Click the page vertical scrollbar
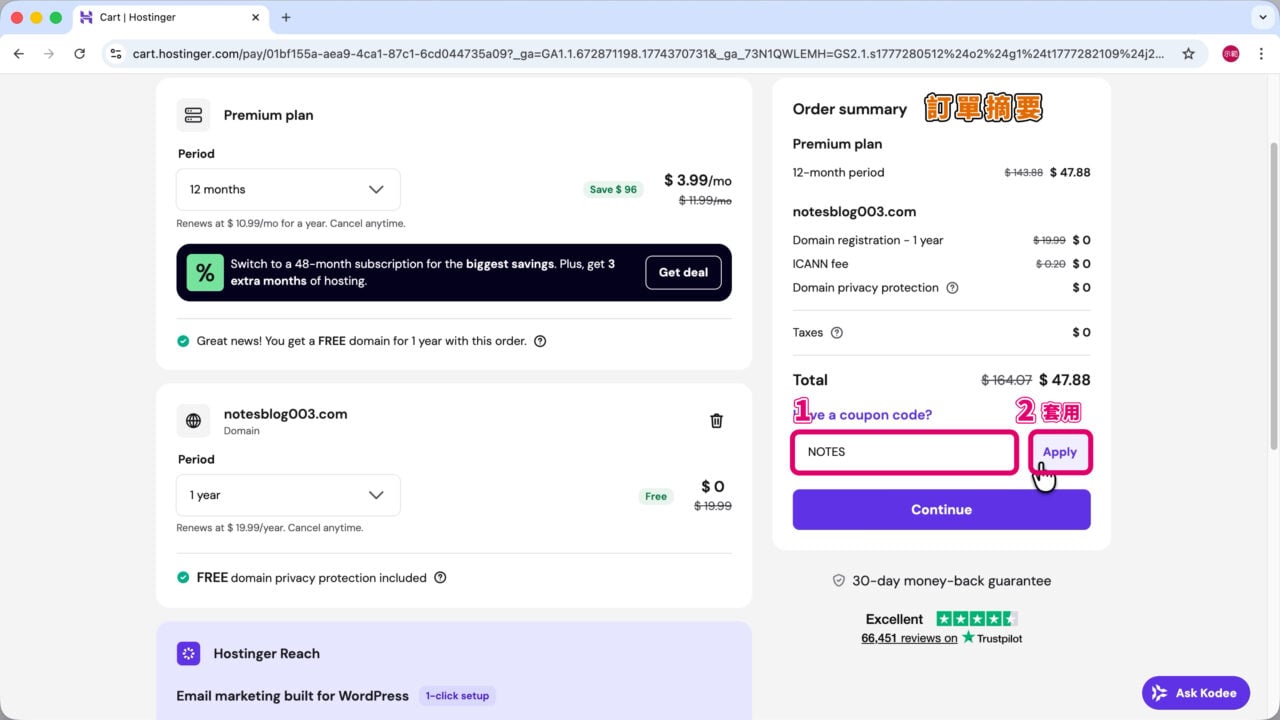The image size is (1280, 720). [1273, 295]
